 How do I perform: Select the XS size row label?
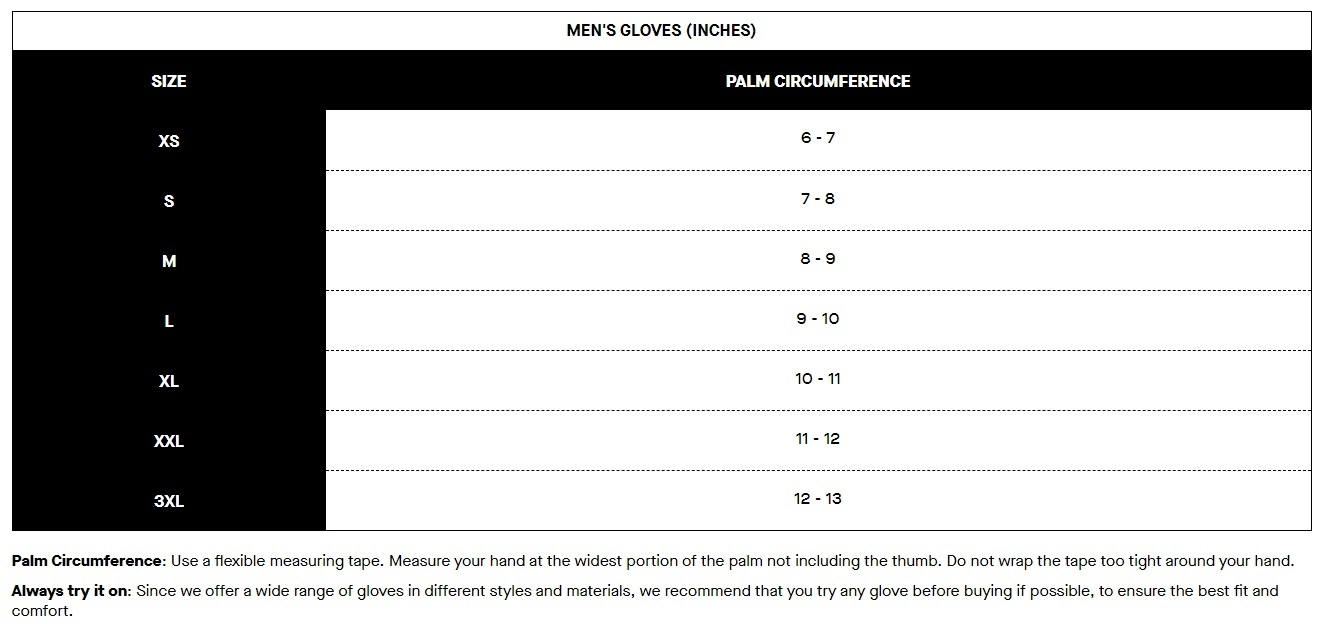pyautogui.click(x=168, y=141)
